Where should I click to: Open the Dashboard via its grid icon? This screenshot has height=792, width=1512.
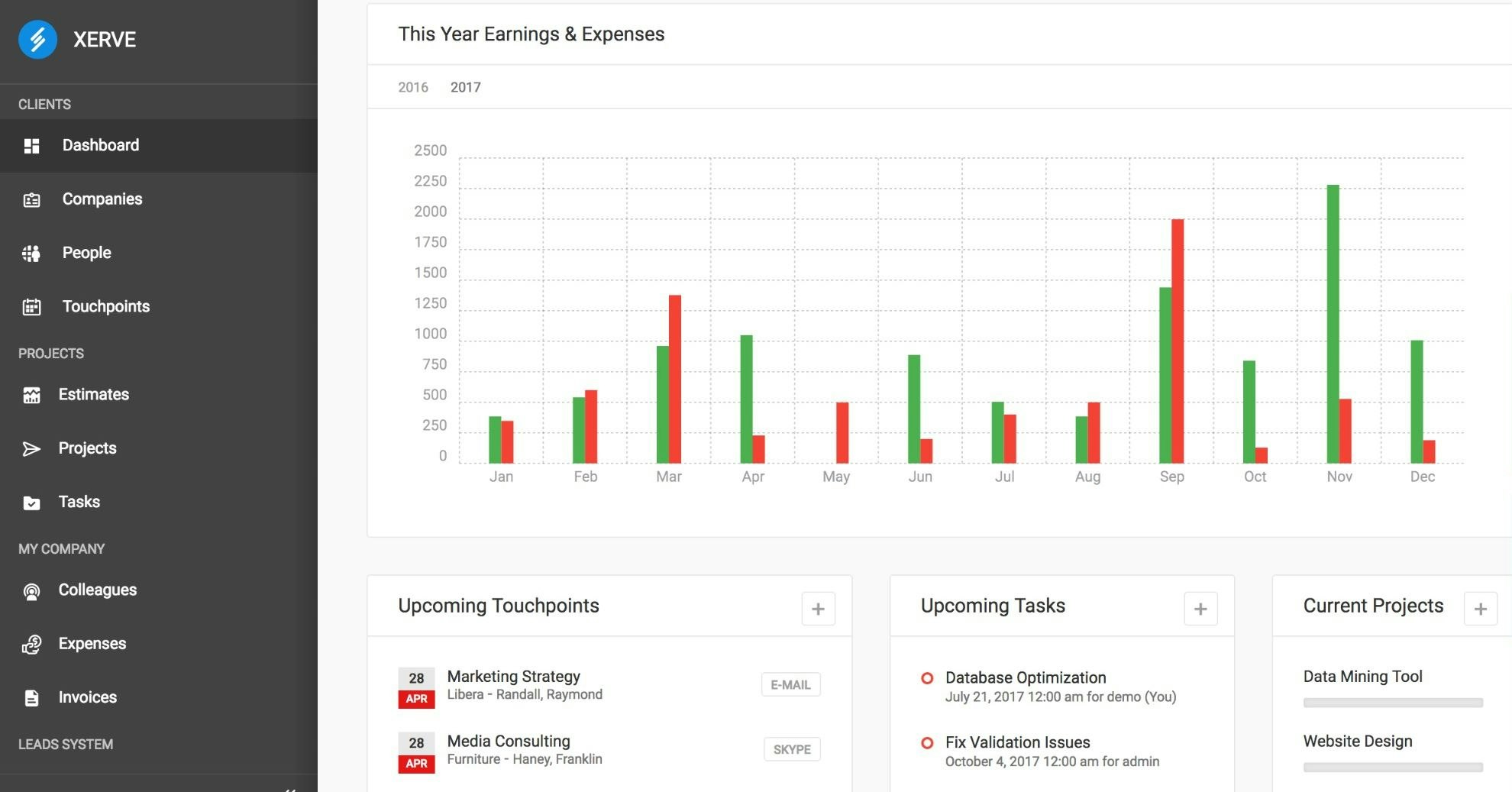(32, 146)
